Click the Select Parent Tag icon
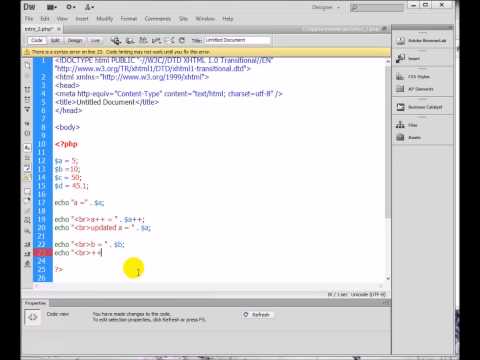The width and height of the screenshot is (480, 360). [28, 123]
